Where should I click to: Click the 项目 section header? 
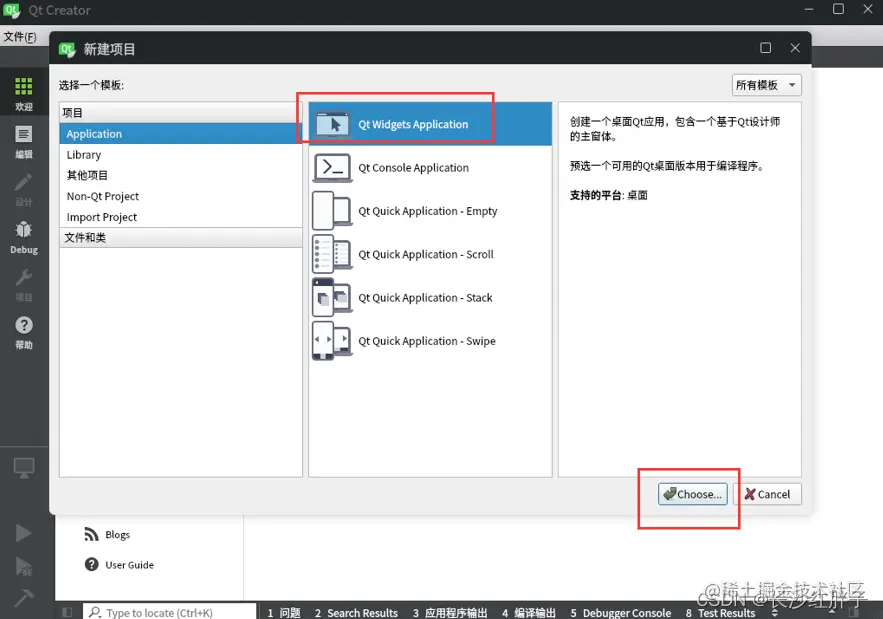coord(181,113)
